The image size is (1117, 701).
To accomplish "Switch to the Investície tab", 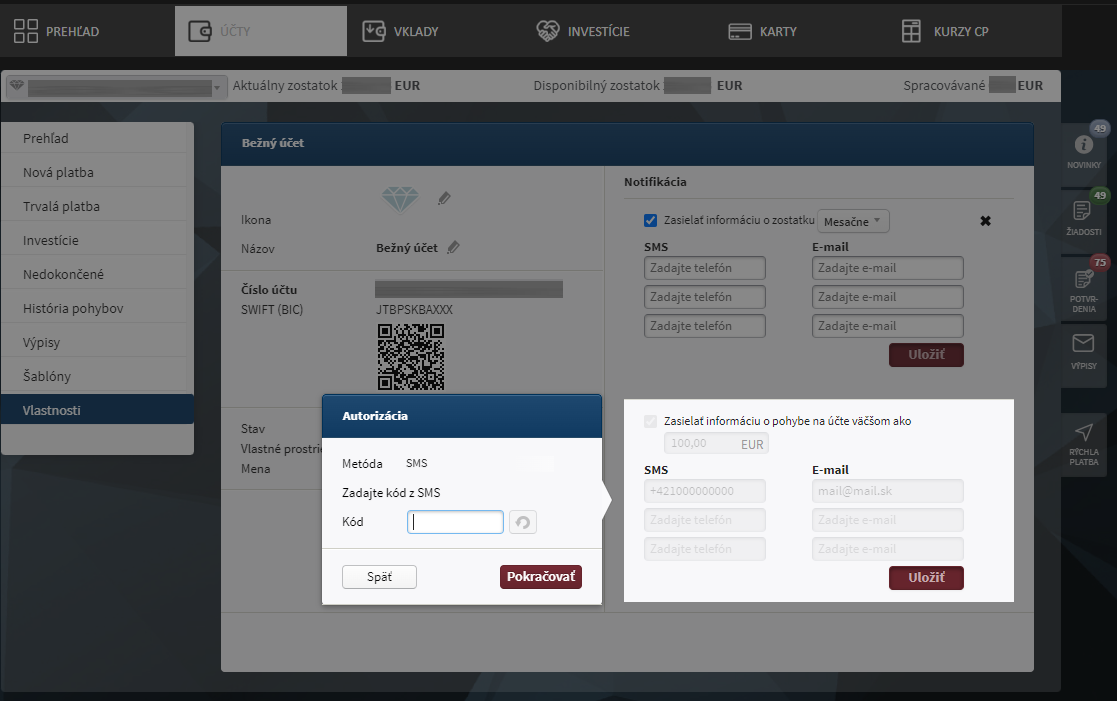I will point(585,31).
